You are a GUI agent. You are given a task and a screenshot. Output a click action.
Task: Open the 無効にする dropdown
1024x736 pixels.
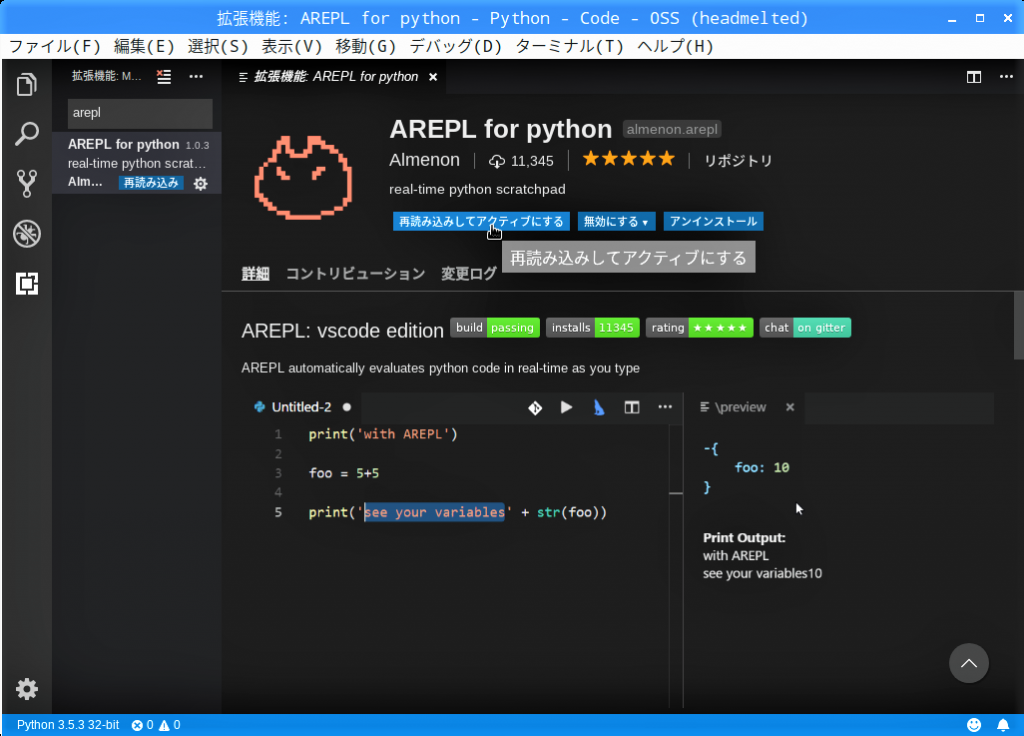tap(616, 221)
